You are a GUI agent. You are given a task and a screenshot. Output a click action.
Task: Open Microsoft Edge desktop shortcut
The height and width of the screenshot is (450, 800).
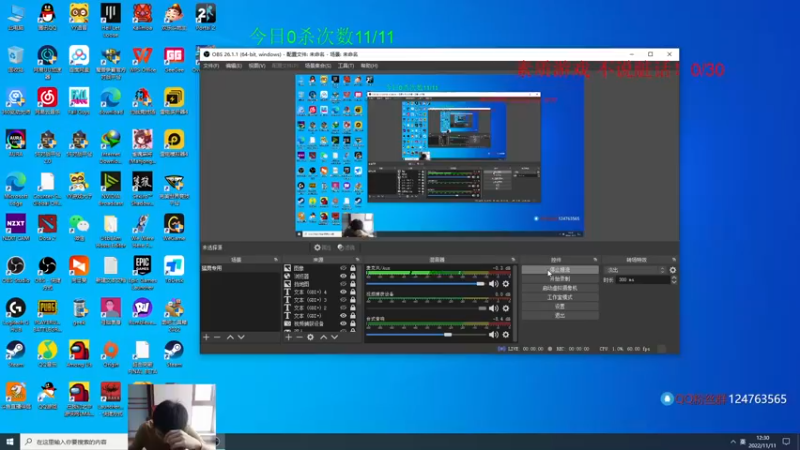click(16, 189)
